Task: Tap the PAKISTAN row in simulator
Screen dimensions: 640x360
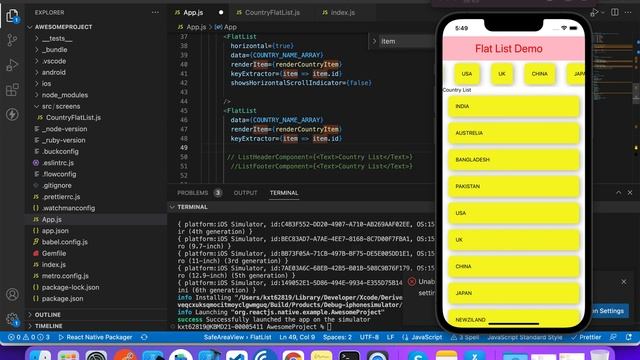Action: tap(513, 187)
